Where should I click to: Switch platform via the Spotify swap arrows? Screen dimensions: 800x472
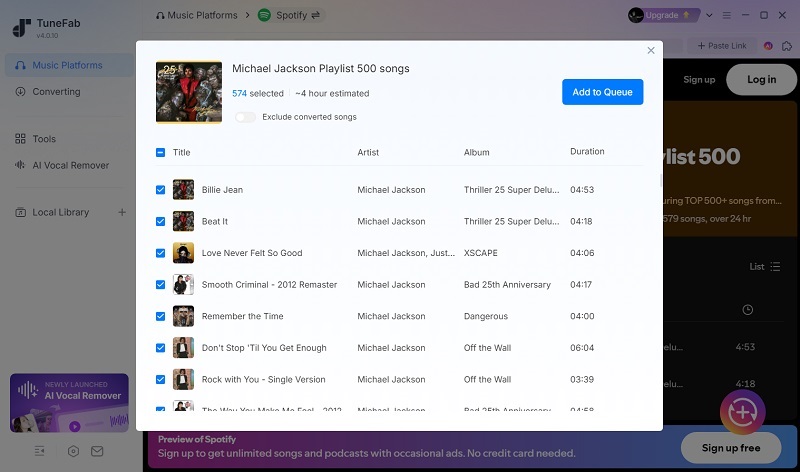tap(316, 15)
